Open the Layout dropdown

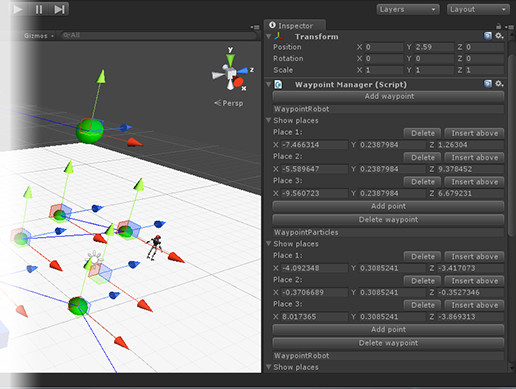pos(478,9)
